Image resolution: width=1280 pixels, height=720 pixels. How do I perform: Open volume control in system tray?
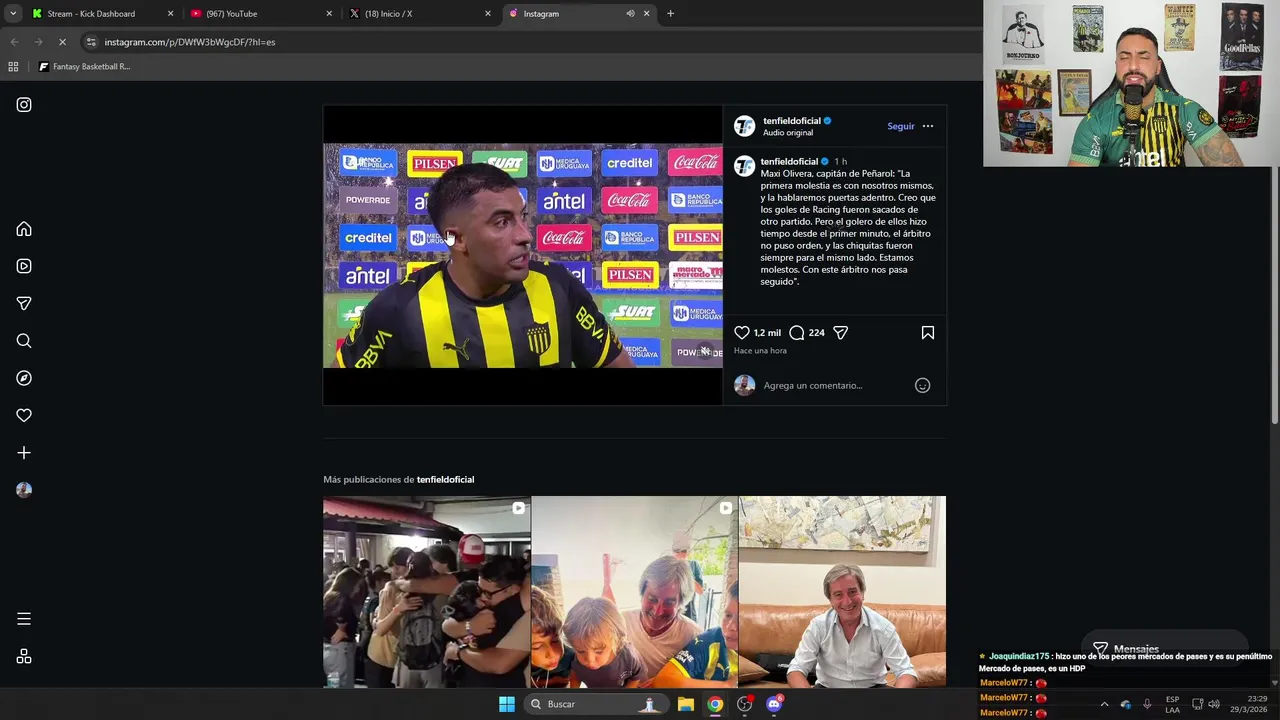pos(1214,704)
